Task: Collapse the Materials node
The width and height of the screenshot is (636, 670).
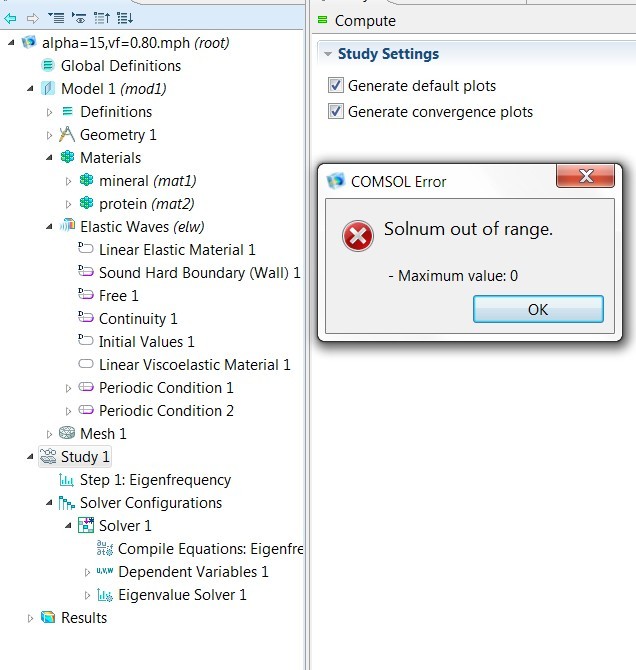Action: click(49, 158)
